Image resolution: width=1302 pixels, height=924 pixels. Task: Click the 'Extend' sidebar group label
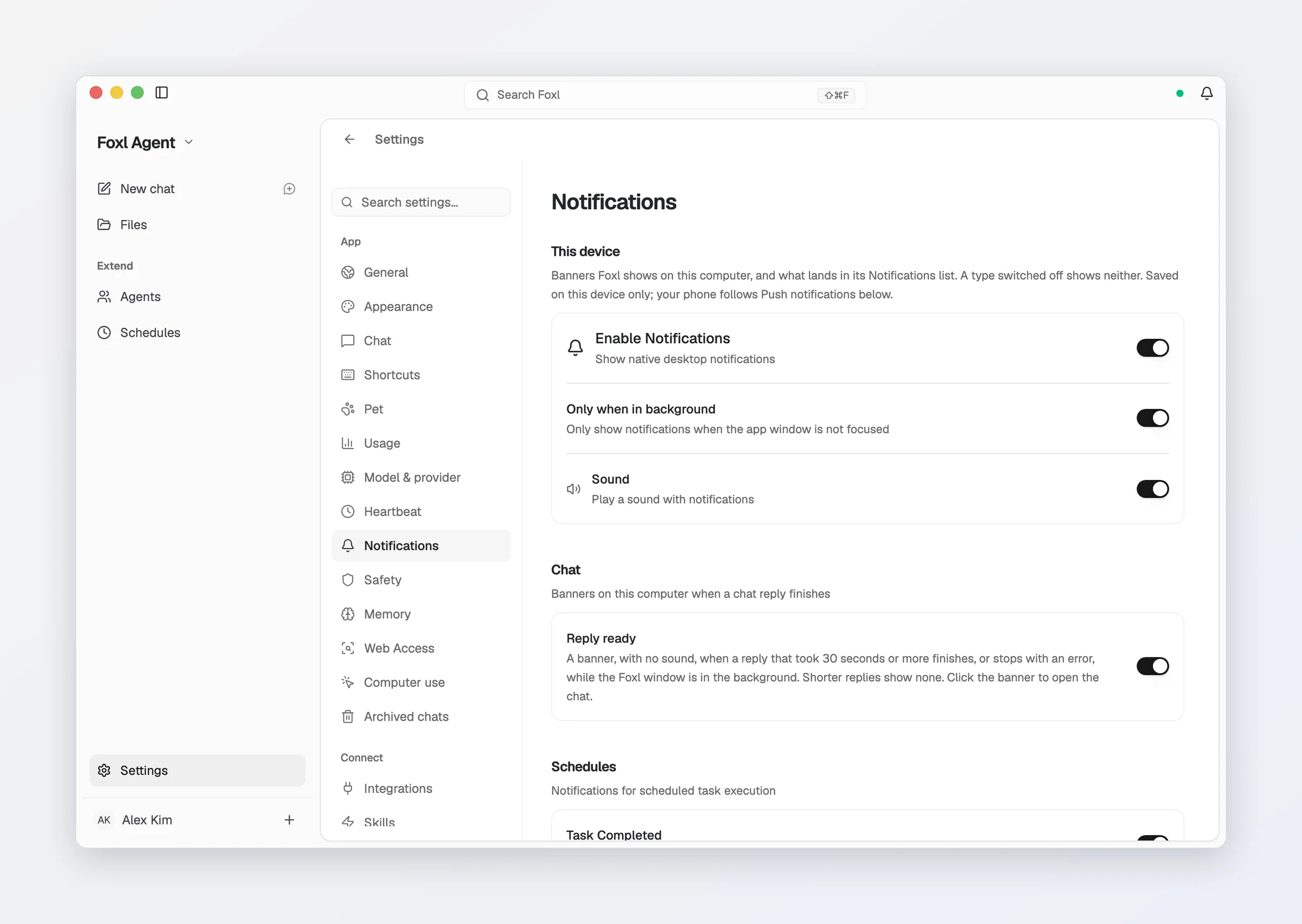tap(114, 266)
